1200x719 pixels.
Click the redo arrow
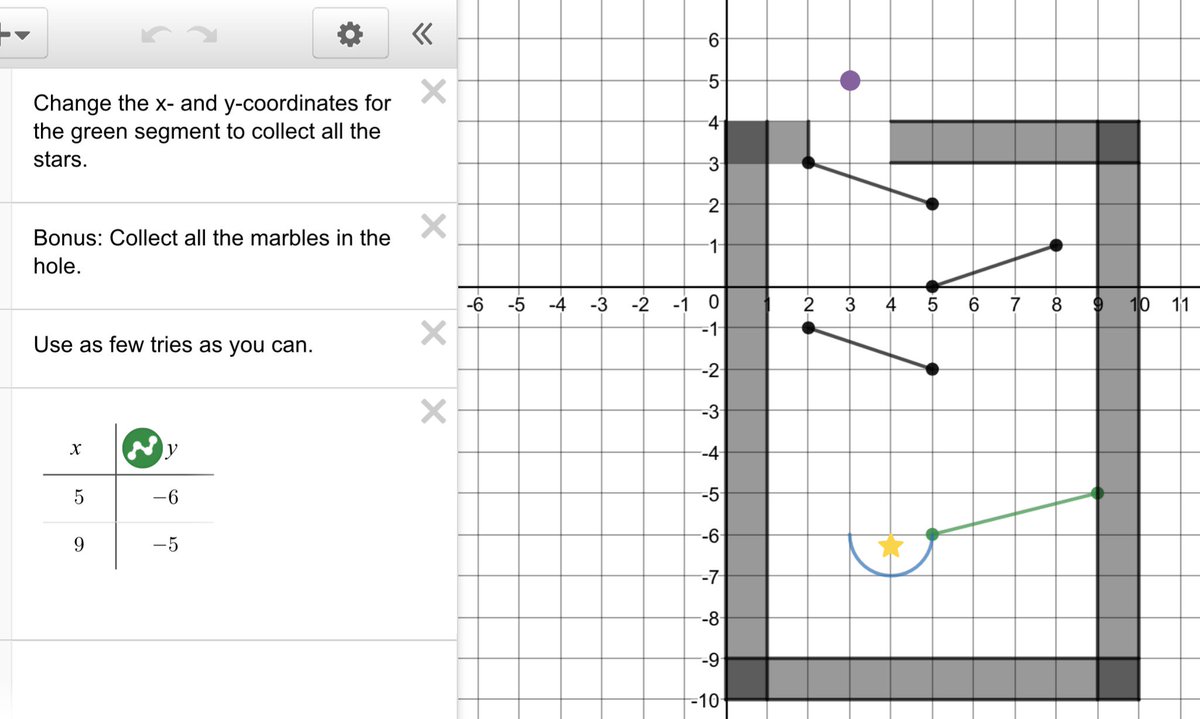204,36
